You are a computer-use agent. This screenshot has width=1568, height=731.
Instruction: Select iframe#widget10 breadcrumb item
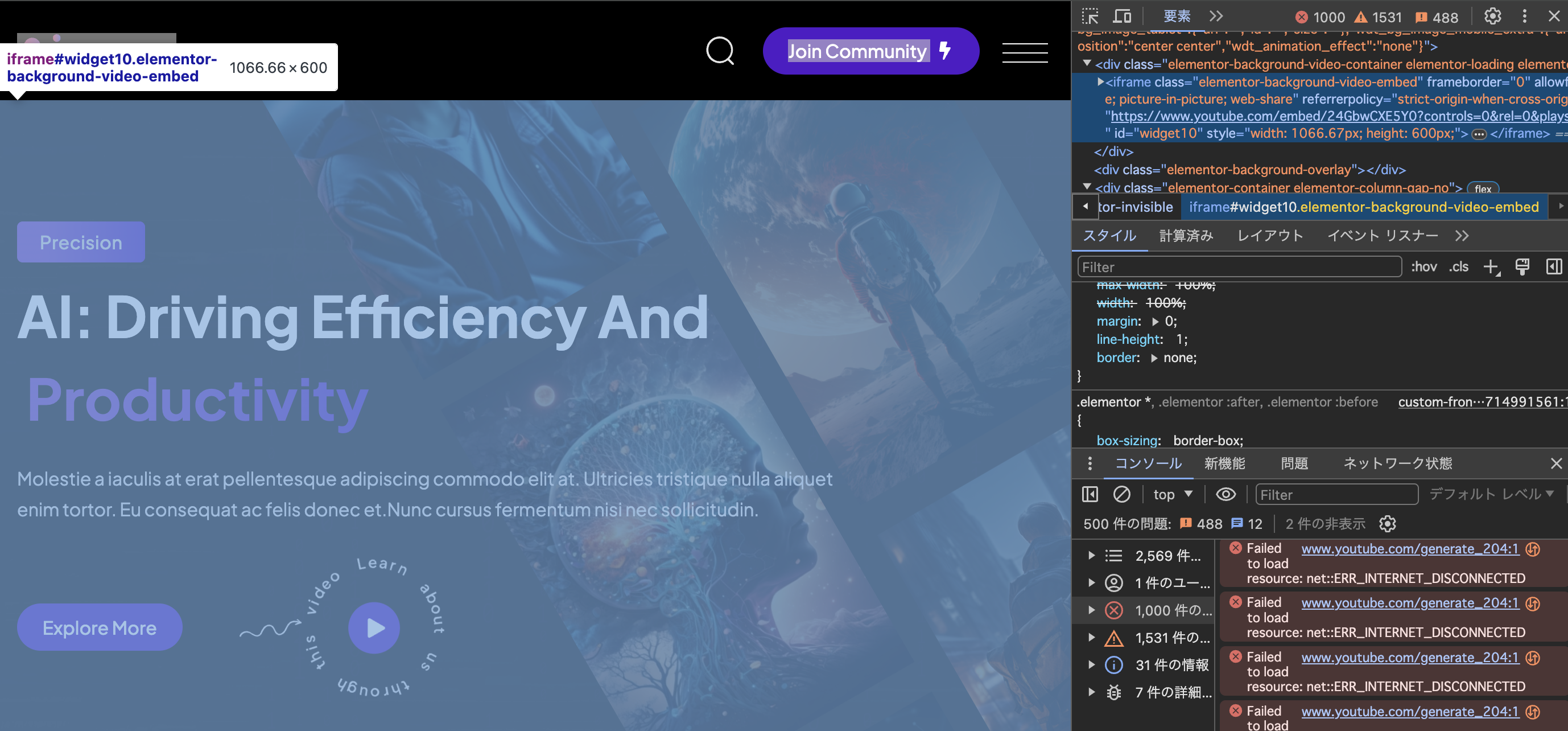(1364, 207)
